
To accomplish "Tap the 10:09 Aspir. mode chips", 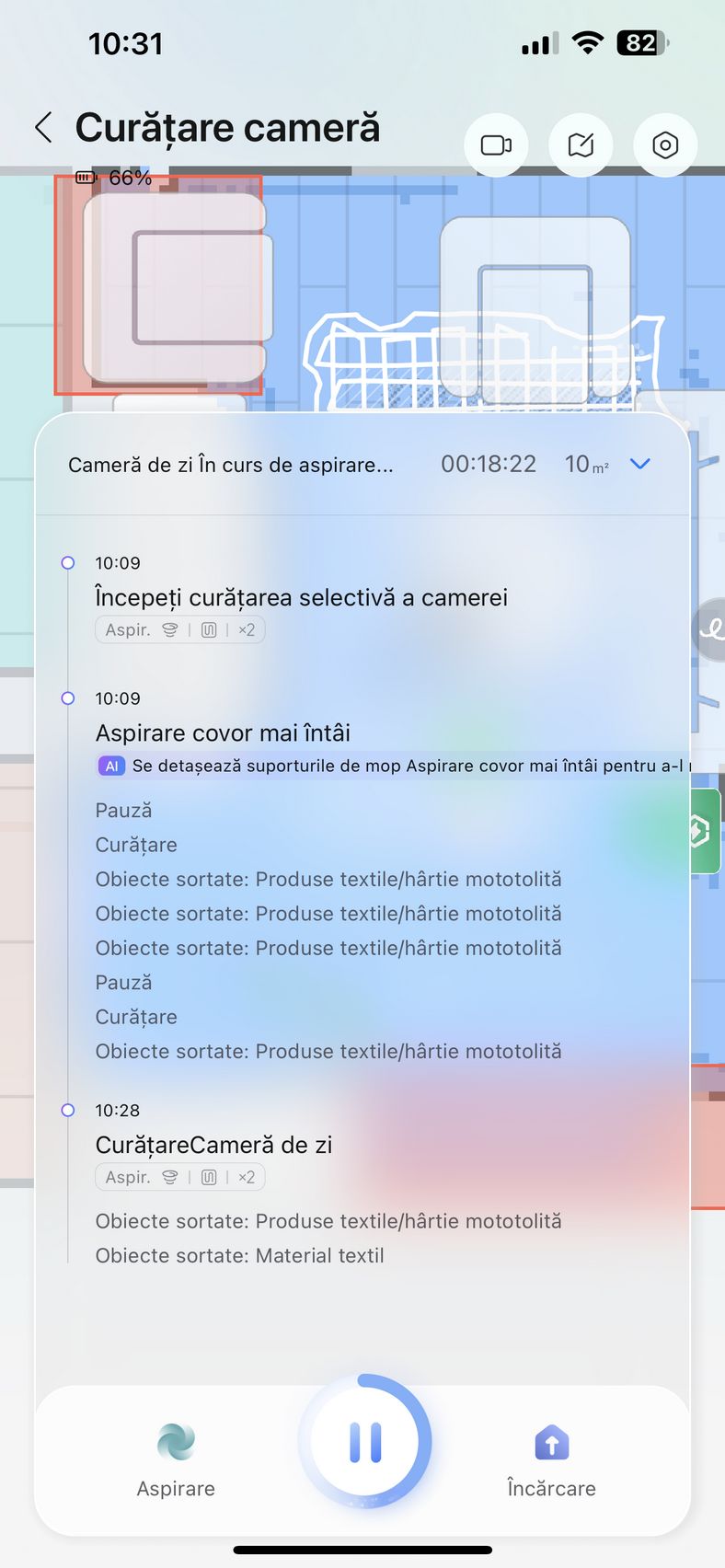I will pos(180,630).
